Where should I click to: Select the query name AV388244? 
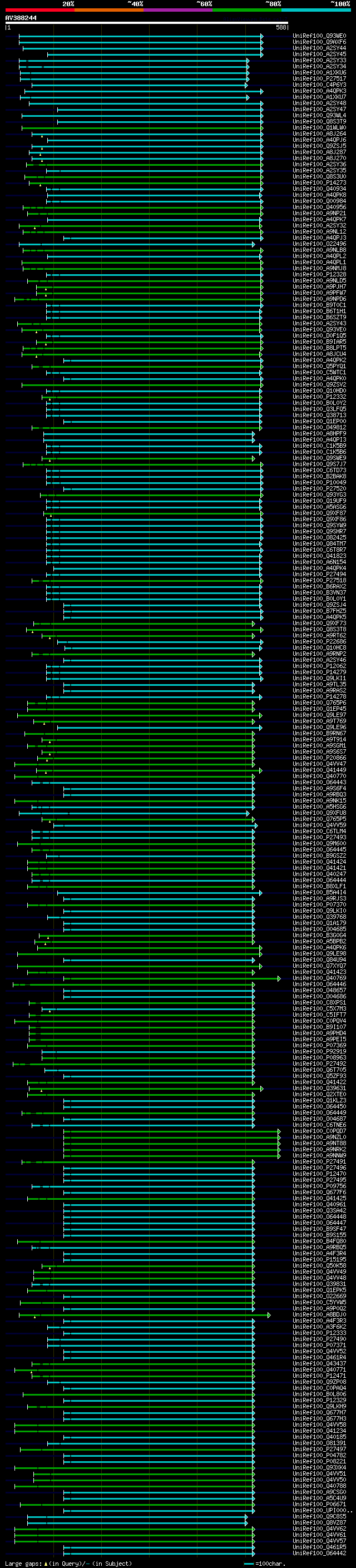click(21, 18)
